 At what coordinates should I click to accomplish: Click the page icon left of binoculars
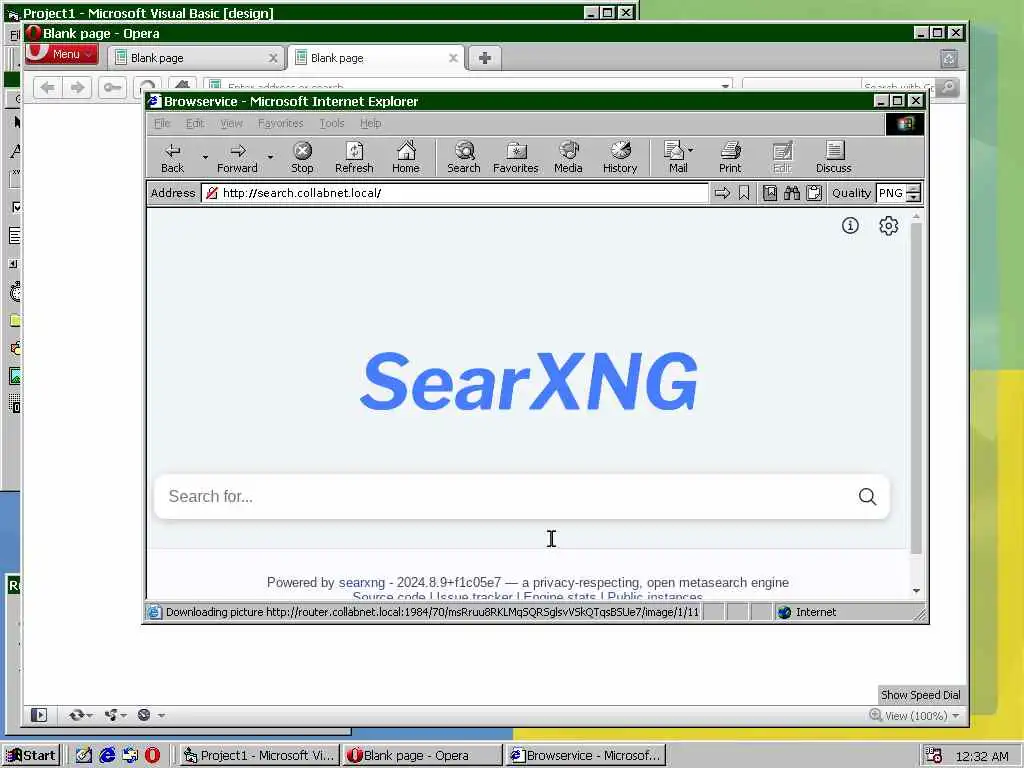[770, 193]
